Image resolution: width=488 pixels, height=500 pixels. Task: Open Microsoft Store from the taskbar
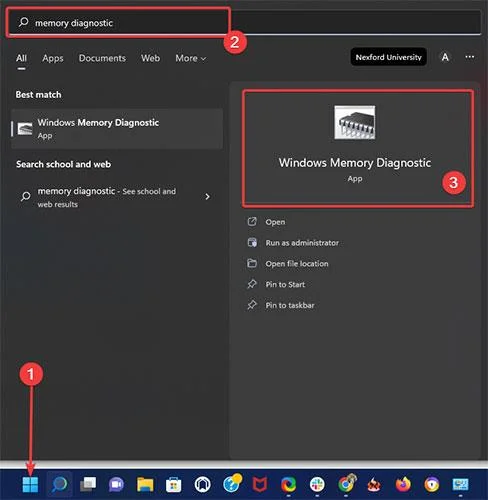[x=174, y=484]
